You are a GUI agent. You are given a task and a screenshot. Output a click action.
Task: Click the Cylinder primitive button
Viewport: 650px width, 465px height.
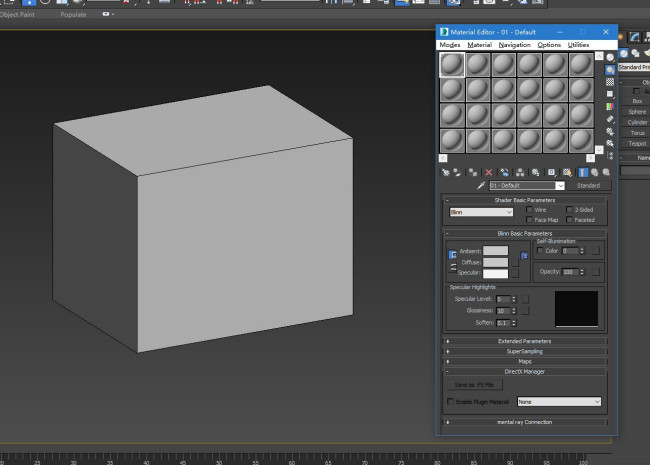(x=637, y=122)
